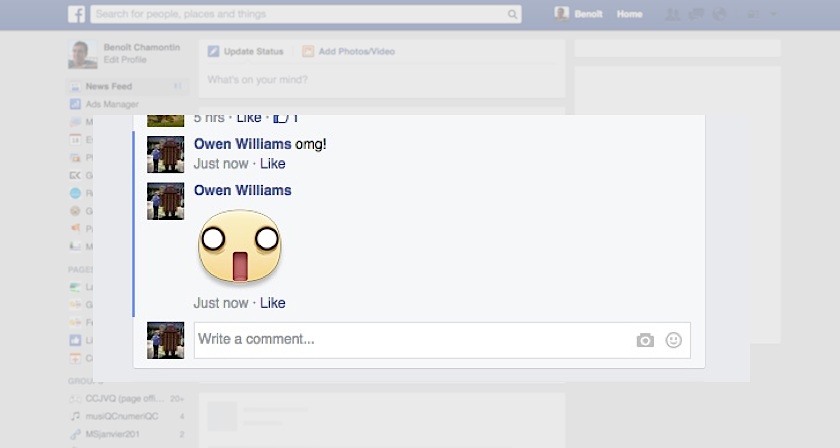Click Update Status pencil icon
840x448 pixels.
pyautogui.click(x=213, y=51)
